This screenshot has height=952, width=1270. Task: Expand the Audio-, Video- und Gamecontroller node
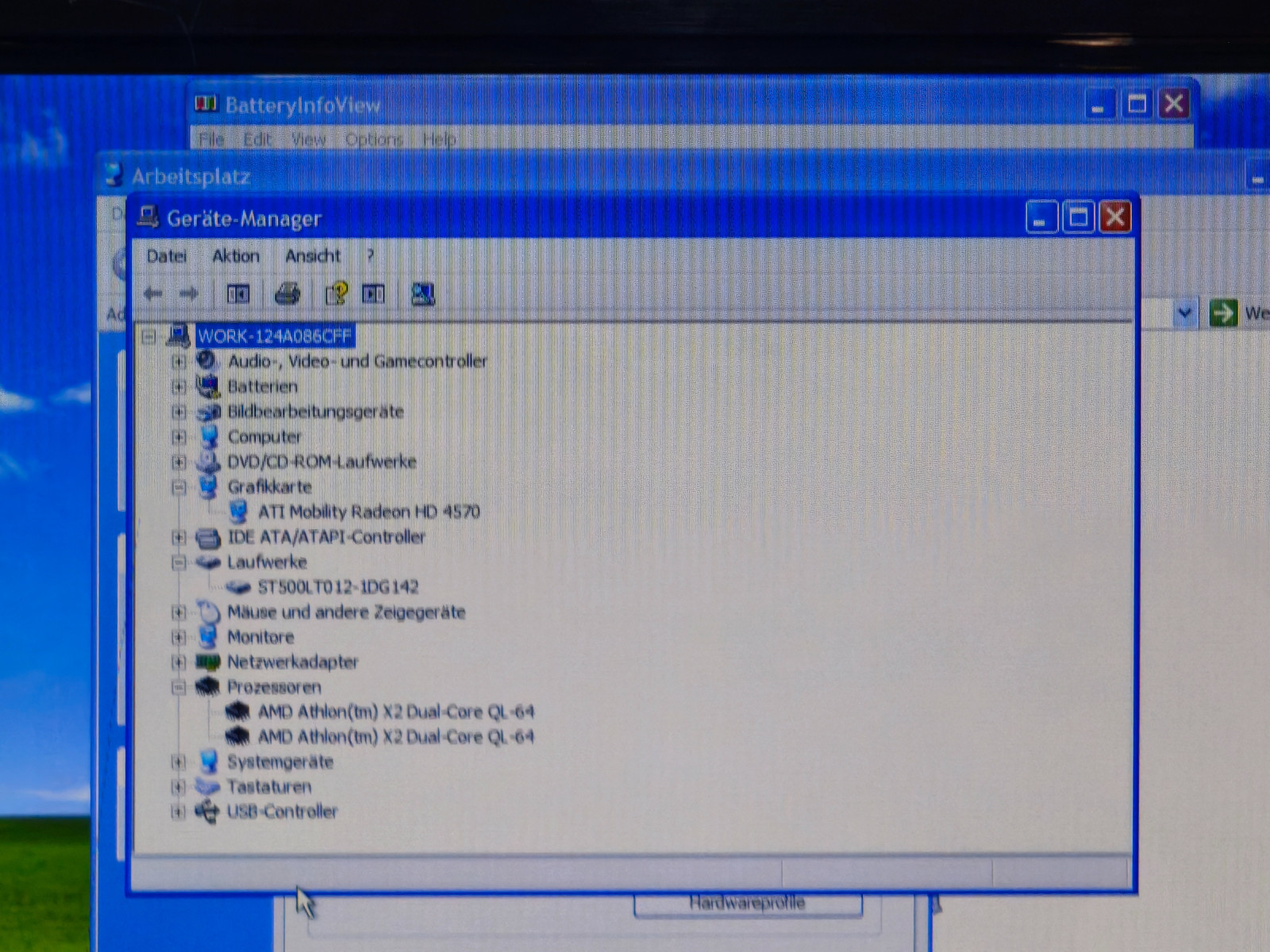pos(179,362)
